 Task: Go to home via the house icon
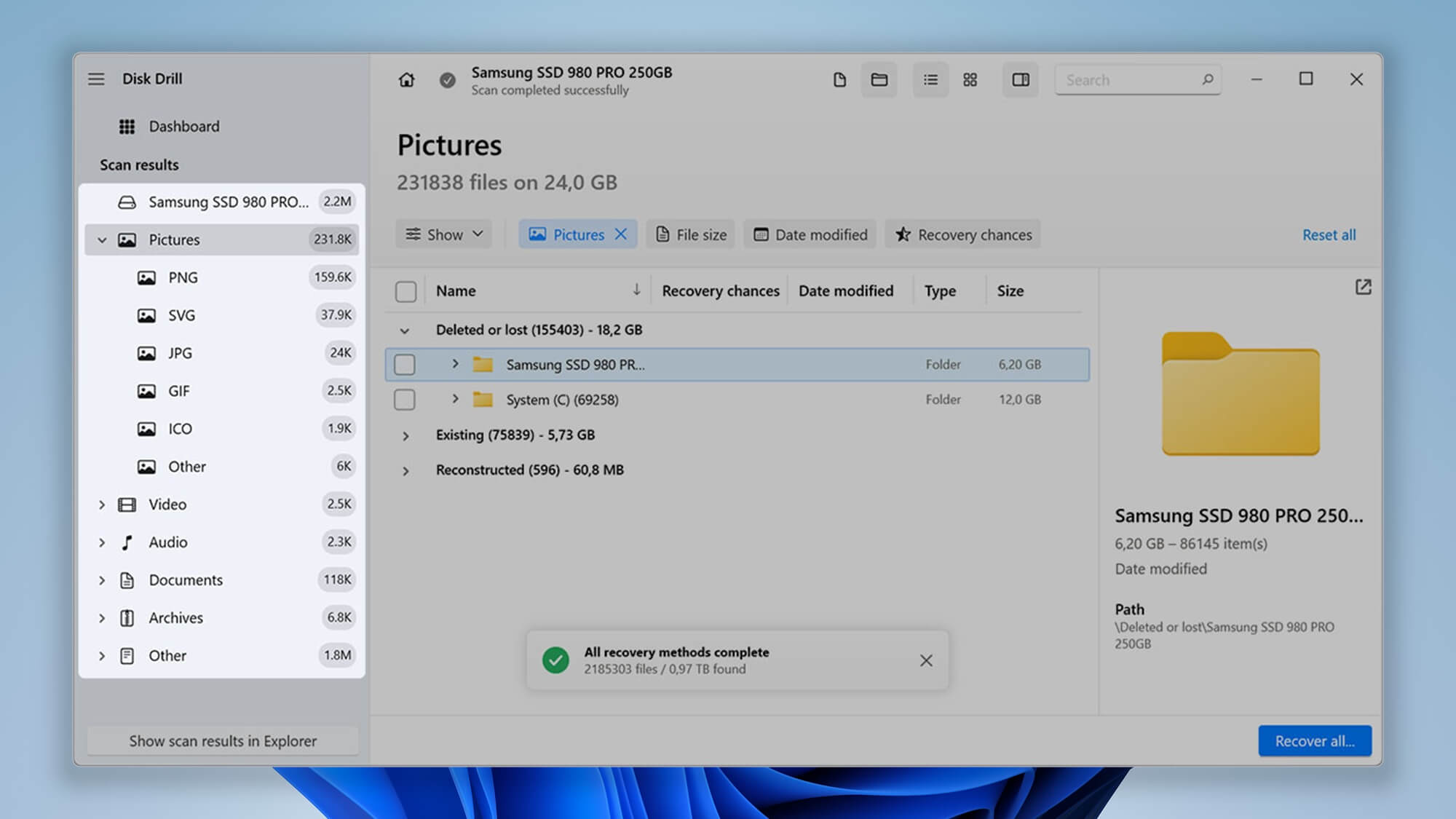(x=407, y=80)
